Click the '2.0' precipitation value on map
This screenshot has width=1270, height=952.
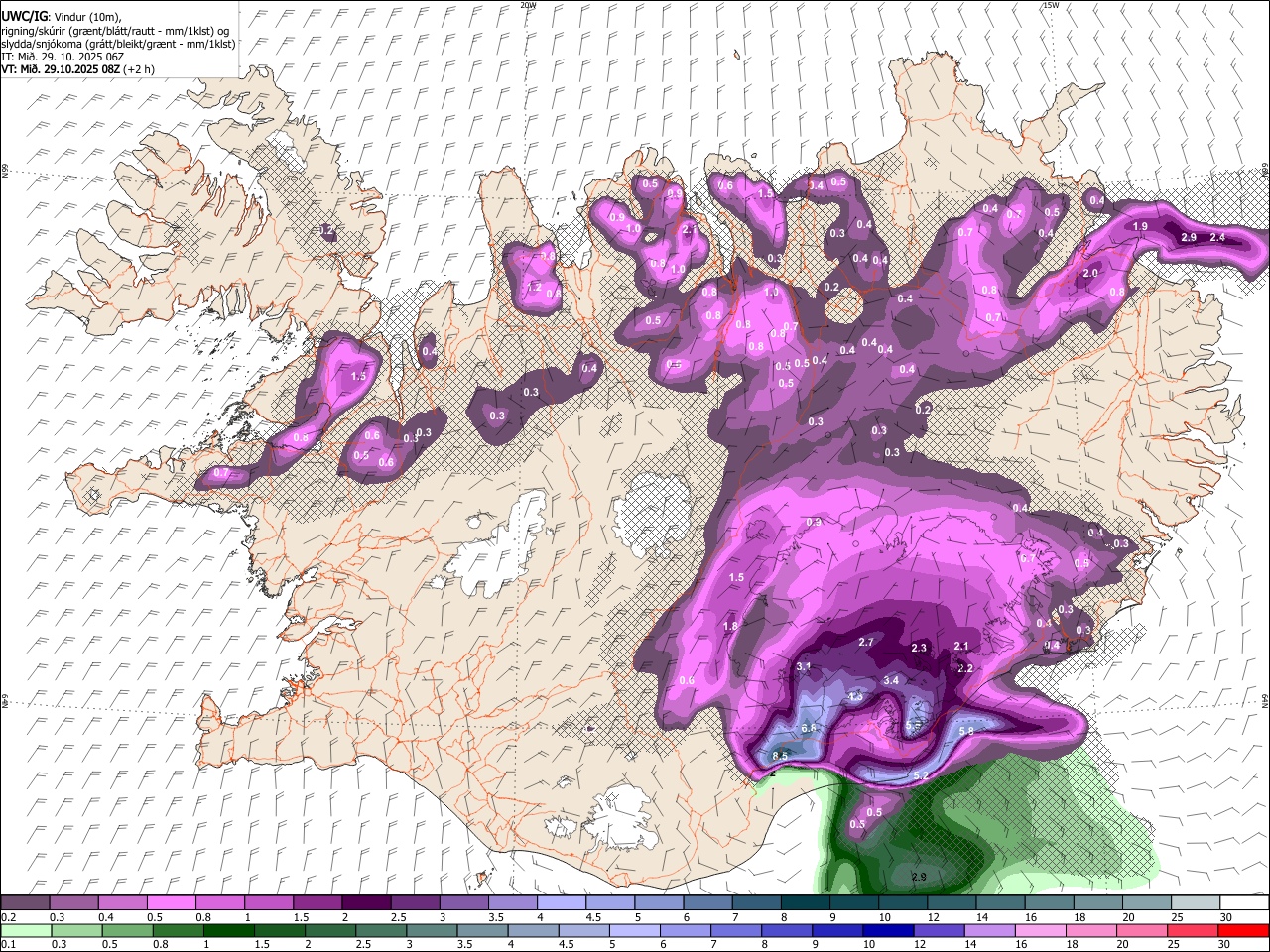click(x=1090, y=273)
